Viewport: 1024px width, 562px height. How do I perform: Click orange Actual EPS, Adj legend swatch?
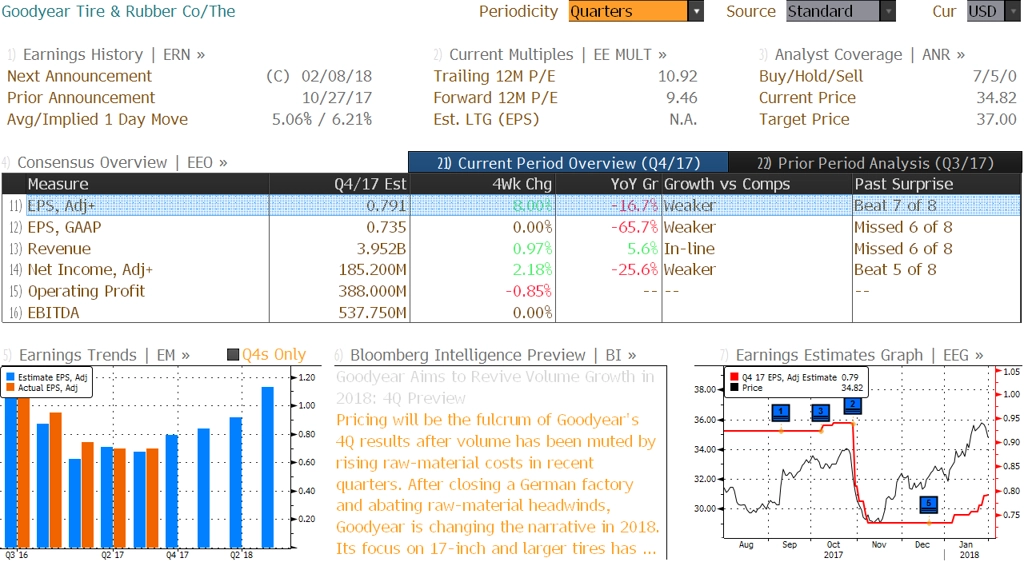(10, 388)
